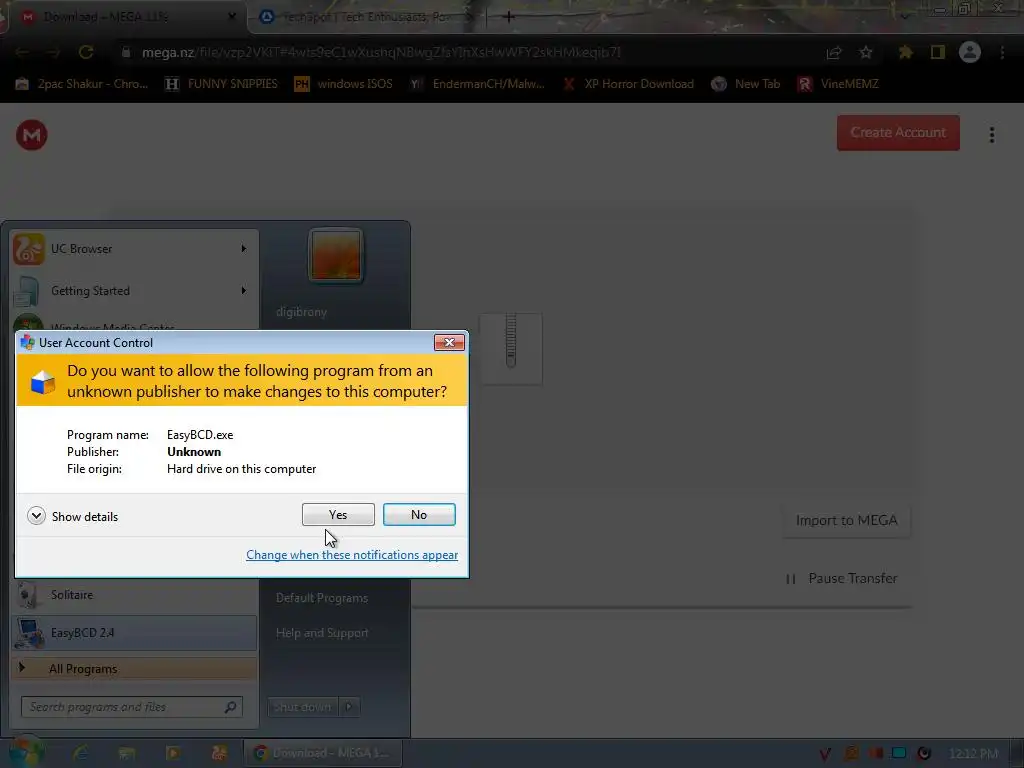Click No in User Account Control dialog
The height and width of the screenshot is (768, 1024).
point(419,515)
